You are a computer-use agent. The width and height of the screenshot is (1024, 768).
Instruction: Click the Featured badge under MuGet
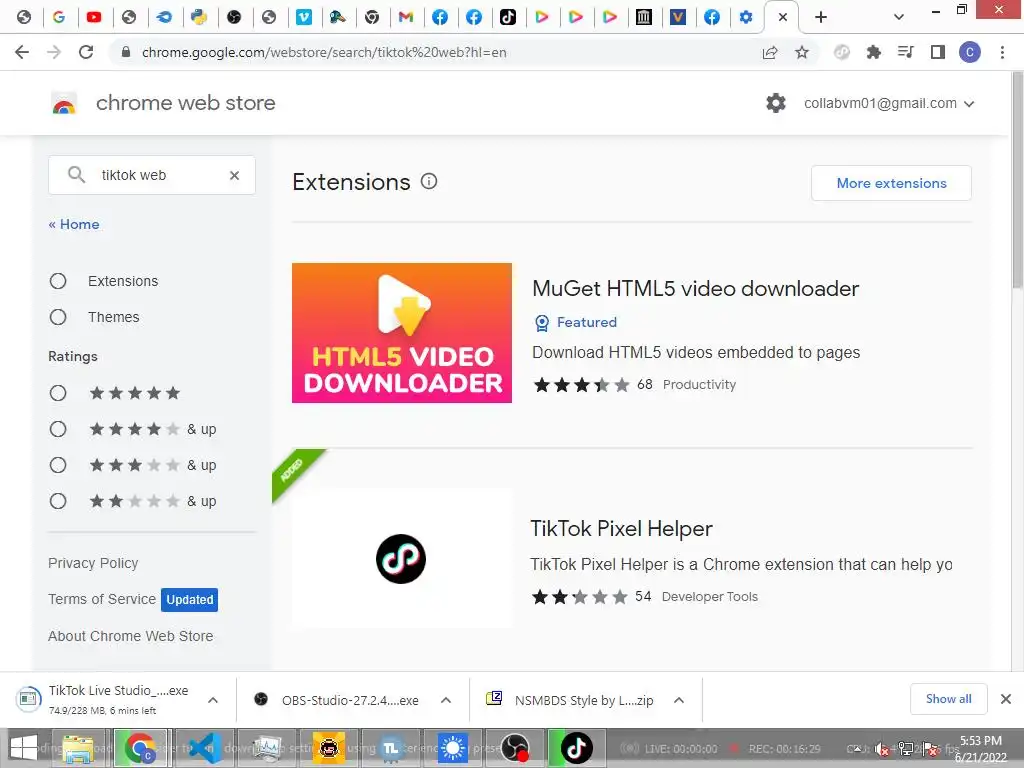[x=576, y=323]
